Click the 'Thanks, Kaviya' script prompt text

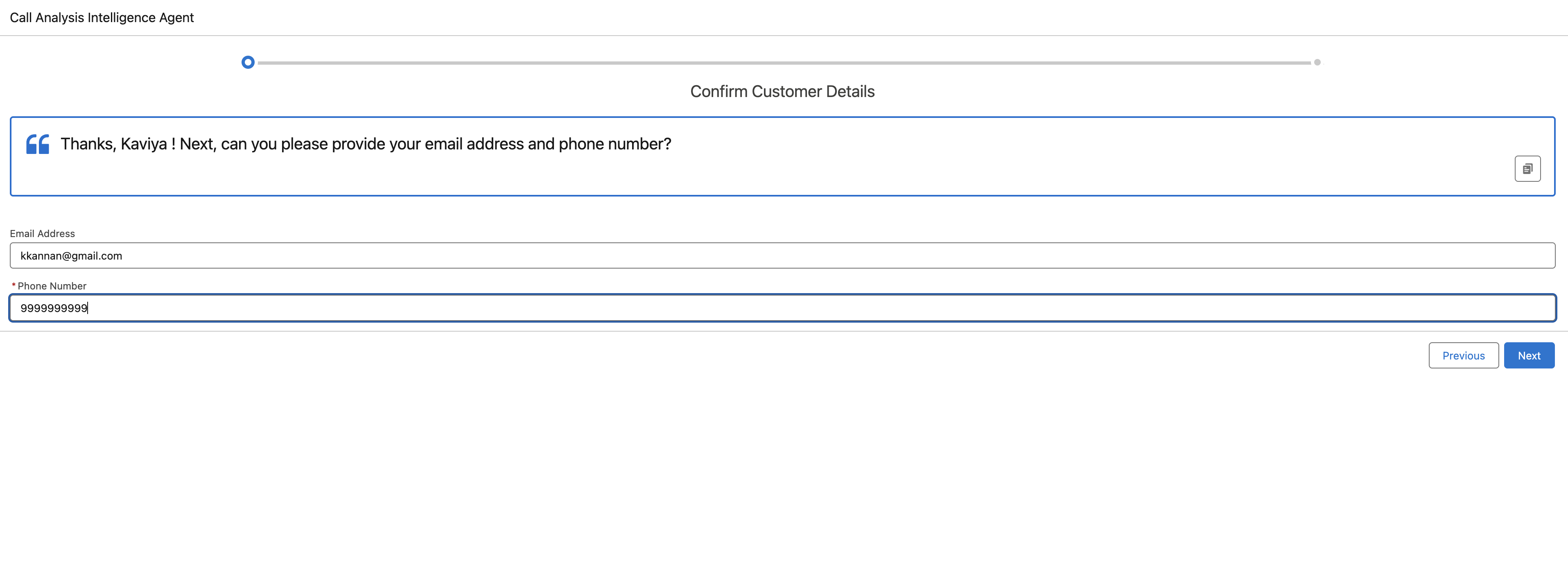coord(114,144)
